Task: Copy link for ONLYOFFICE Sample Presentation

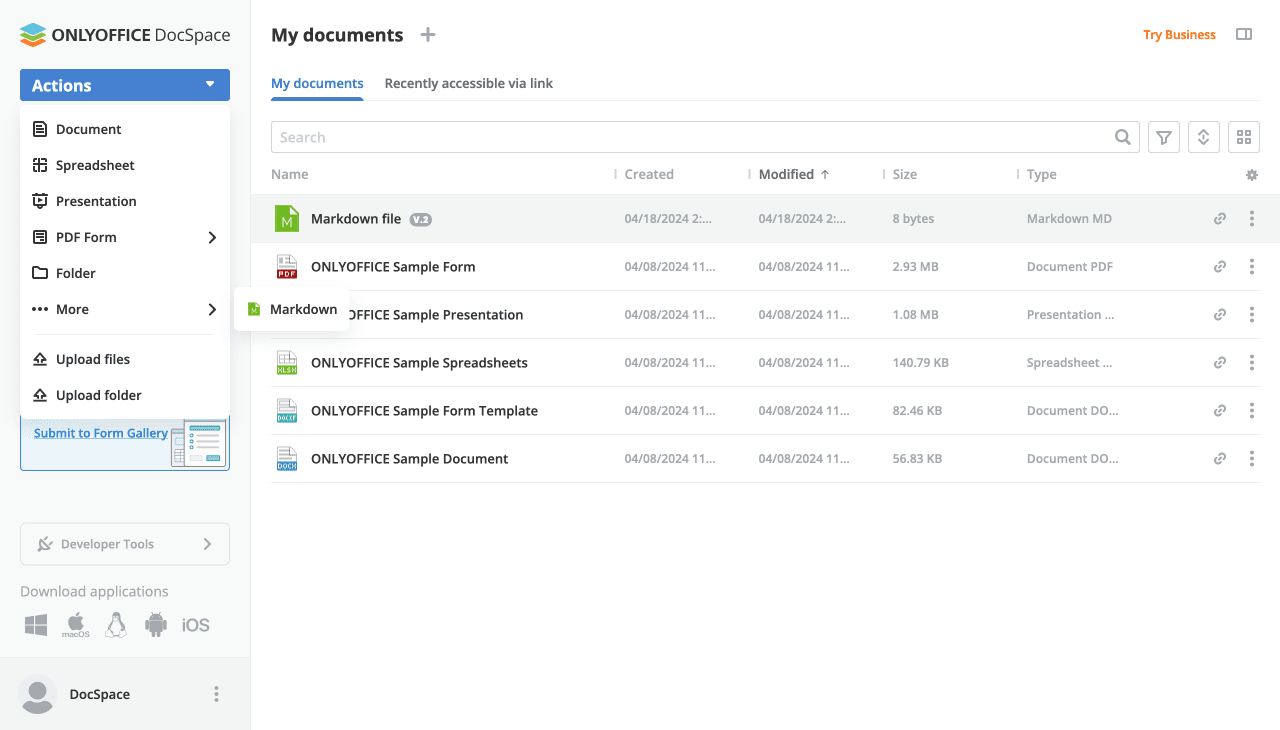Action: point(1220,315)
